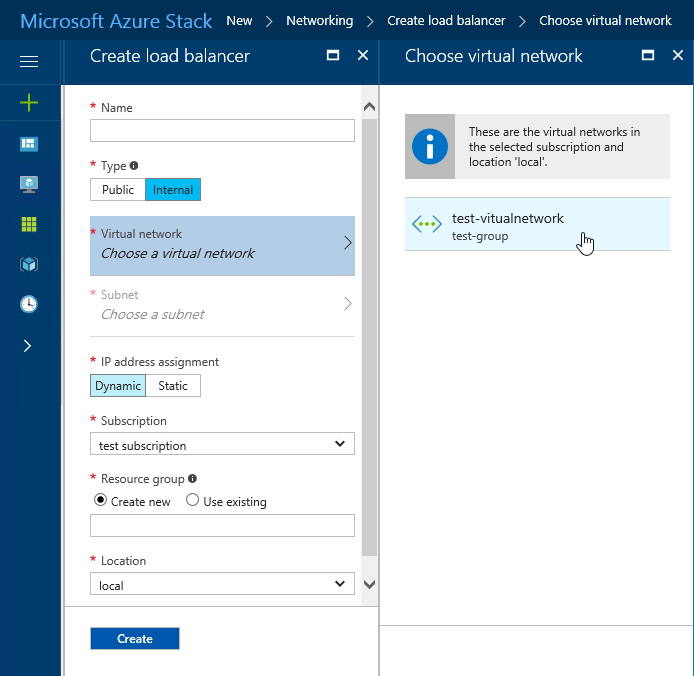
Task: Select the Create new radio button
Action: pos(100,500)
